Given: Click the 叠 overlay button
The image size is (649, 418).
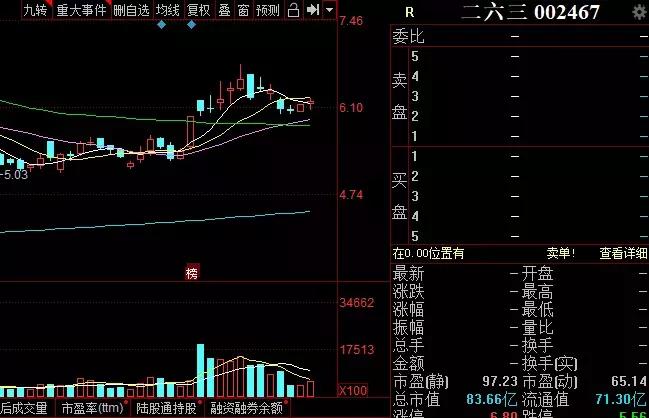Looking at the screenshot, I should (224, 10).
